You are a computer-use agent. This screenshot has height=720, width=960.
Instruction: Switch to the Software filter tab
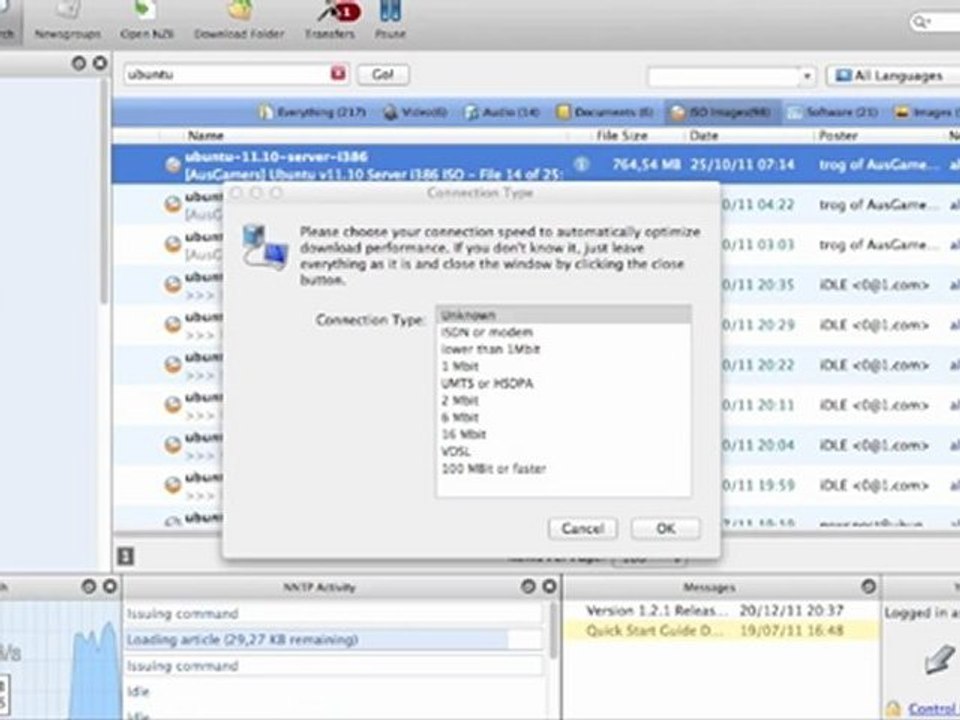(x=833, y=113)
